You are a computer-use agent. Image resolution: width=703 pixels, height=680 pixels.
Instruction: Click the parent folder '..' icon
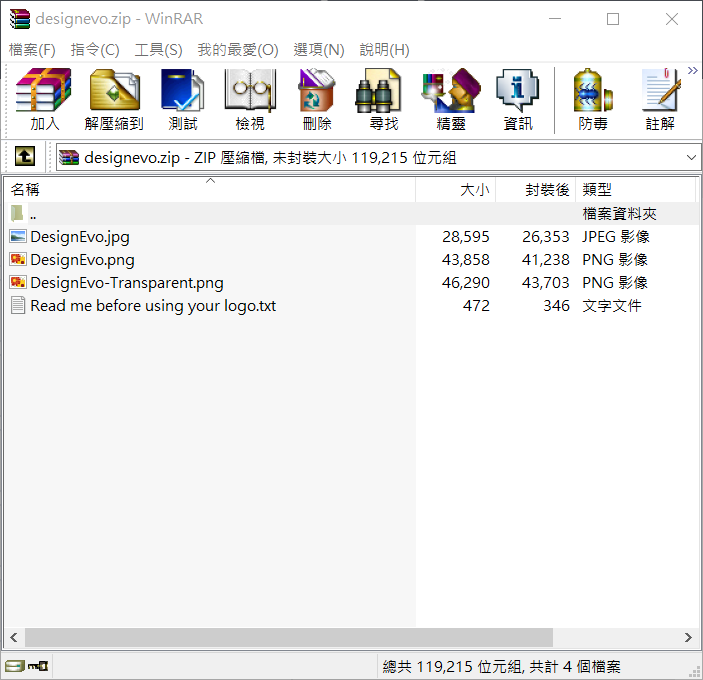point(17,213)
